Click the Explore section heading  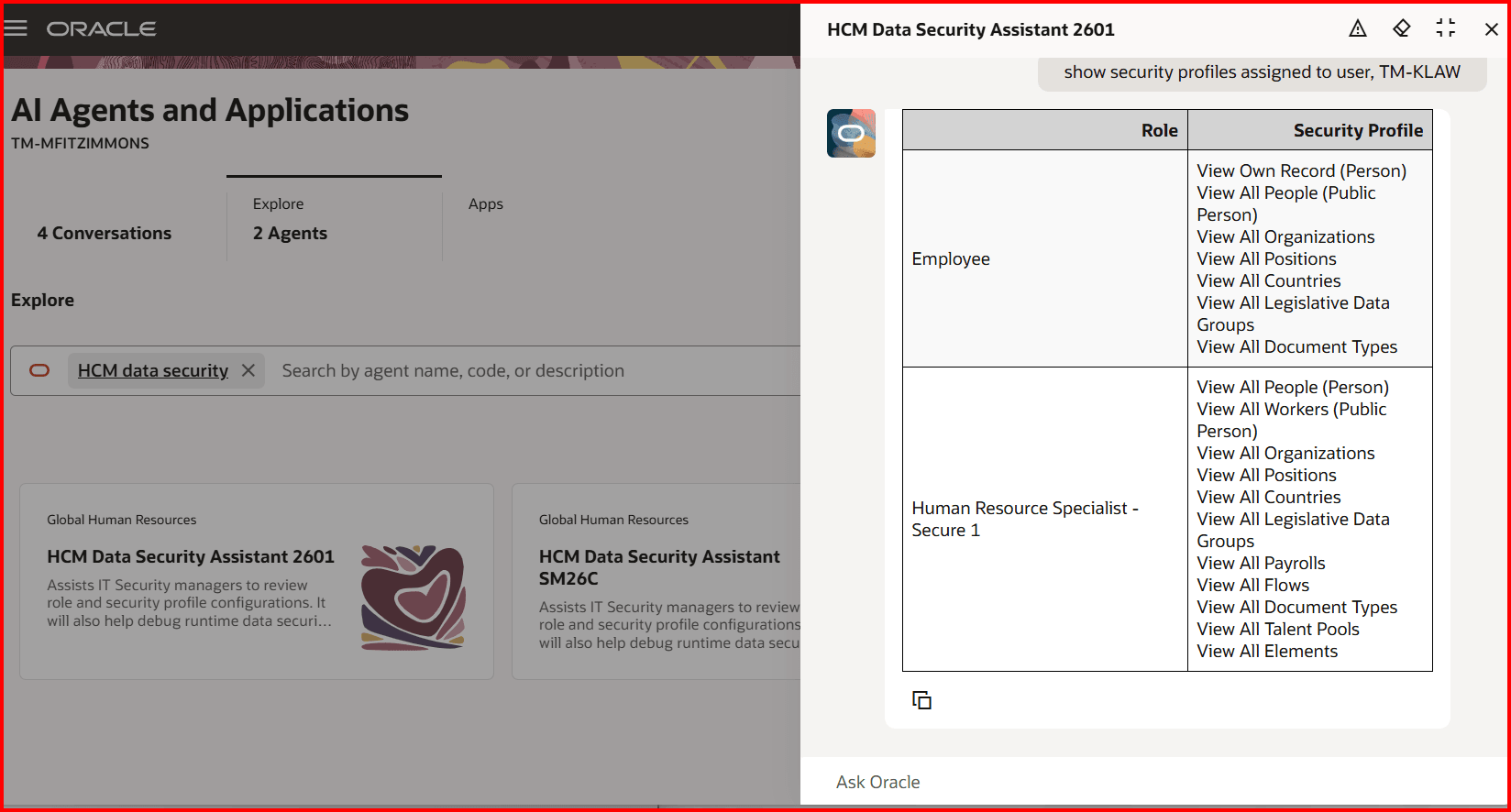pyautogui.click(x=42, y=300)
